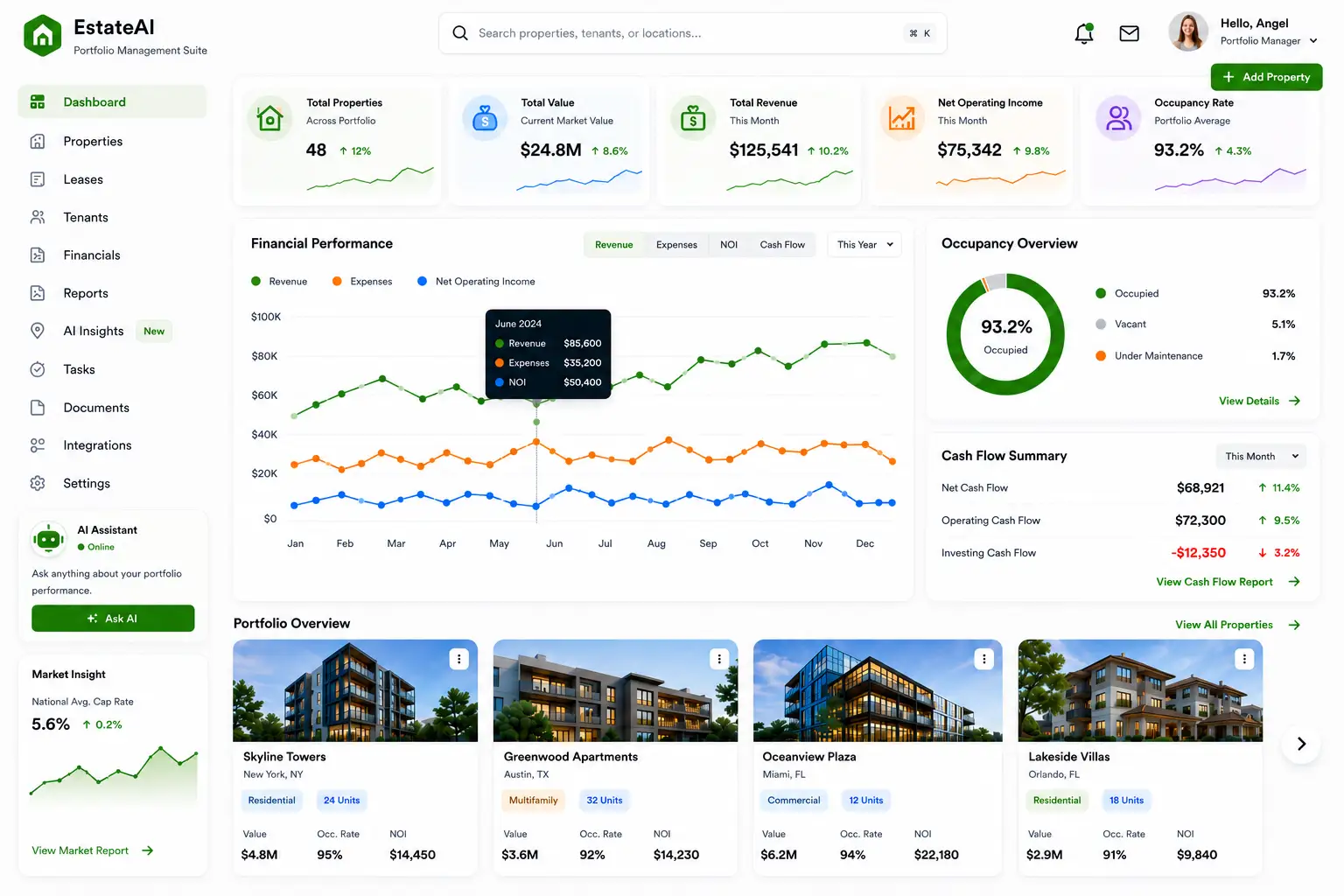
Task: Toggle the Vacant legend entry
Action: [1121, 324]
